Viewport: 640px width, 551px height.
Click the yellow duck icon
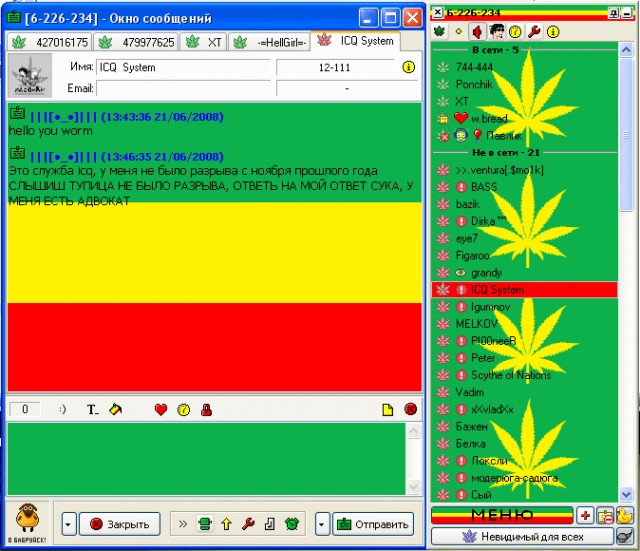624,515
